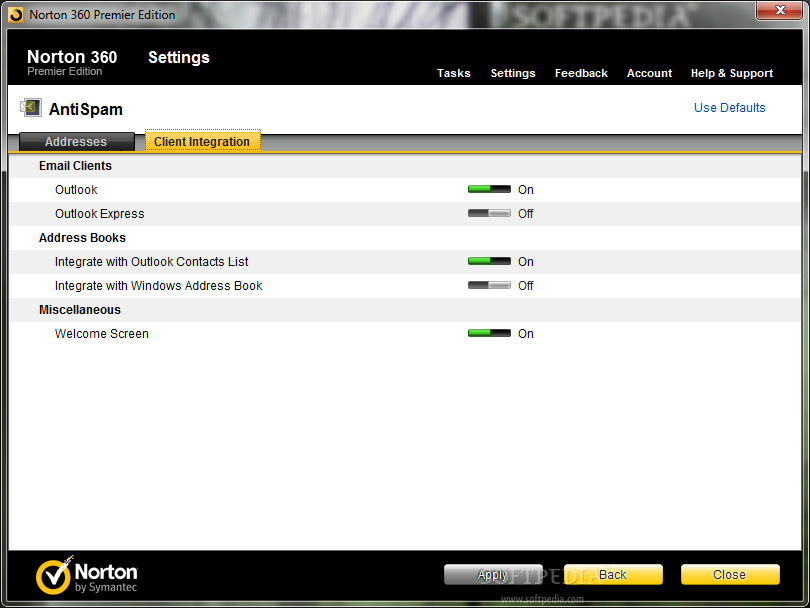Click Integrate with Outlook Contacts List label
810x608 pixels.
click(151, 262)
